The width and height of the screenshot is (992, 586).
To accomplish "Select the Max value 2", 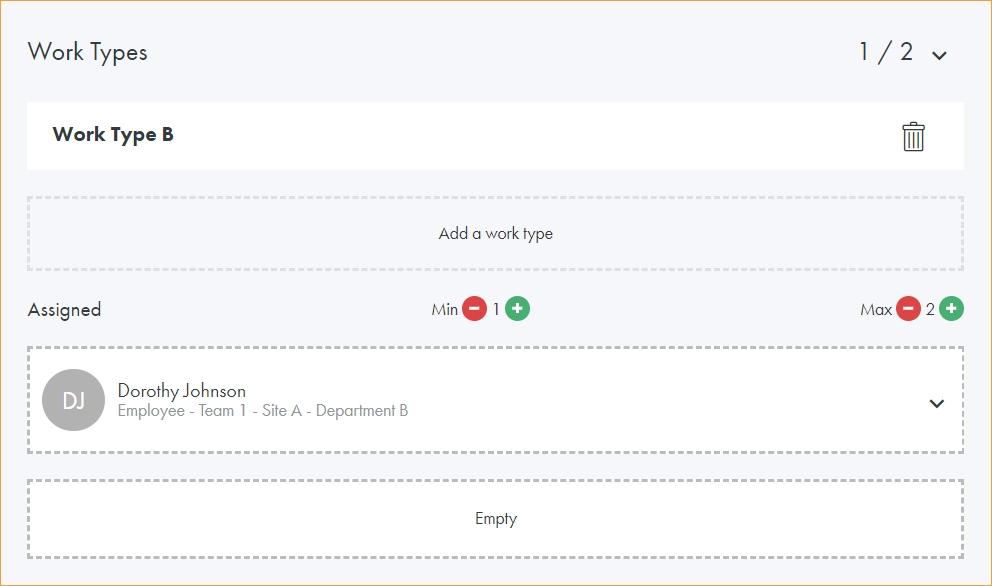I will coord(930,310).
